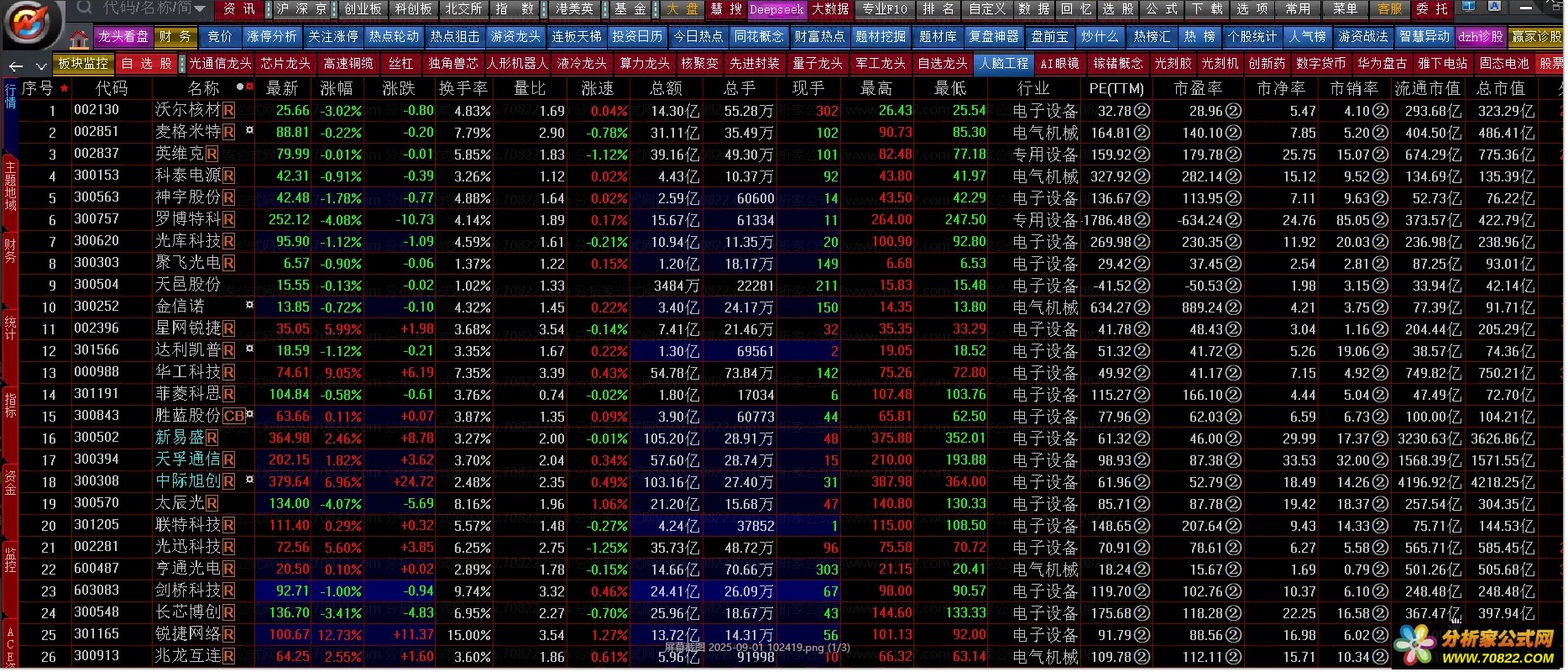Type in the 代码/名称/简 search field
Viewport: 1568px width, 672px height.
click(x=146, y=8)
